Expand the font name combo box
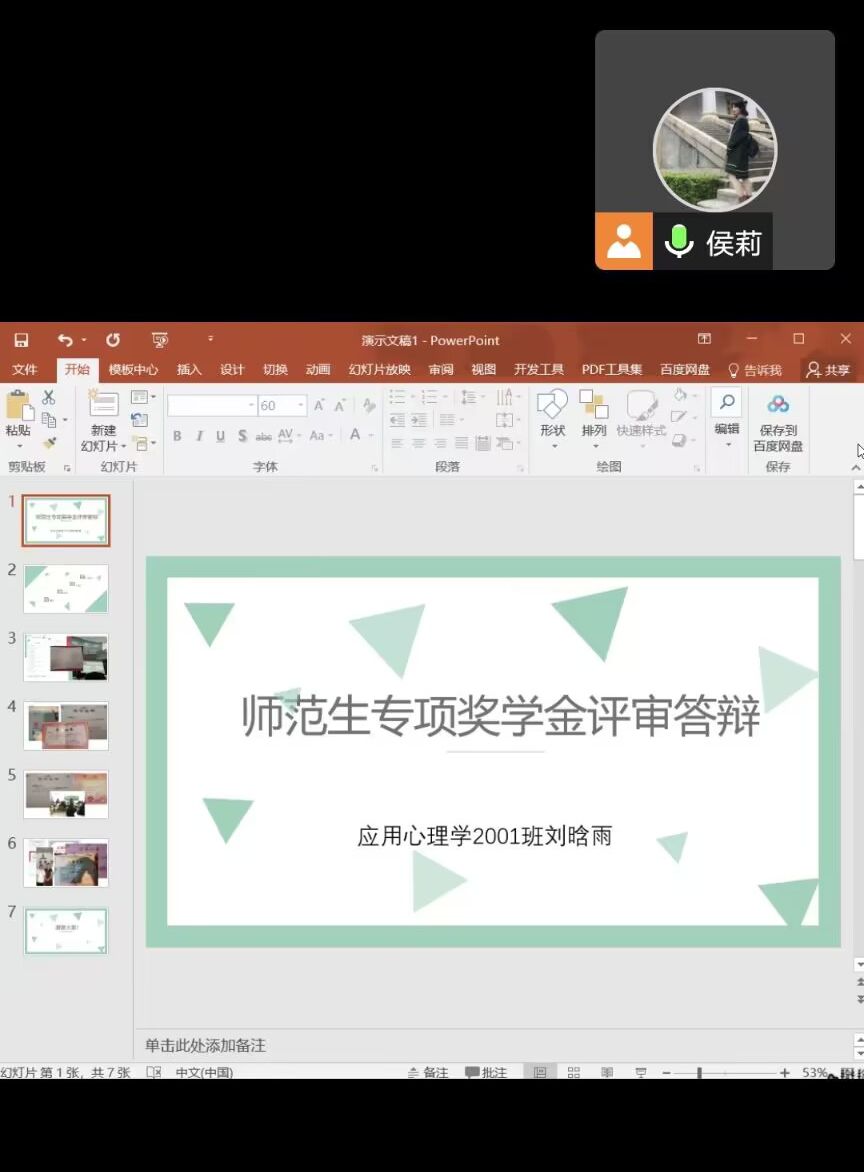The width and height of the screenshot is (864, 1172). point(251,406)
